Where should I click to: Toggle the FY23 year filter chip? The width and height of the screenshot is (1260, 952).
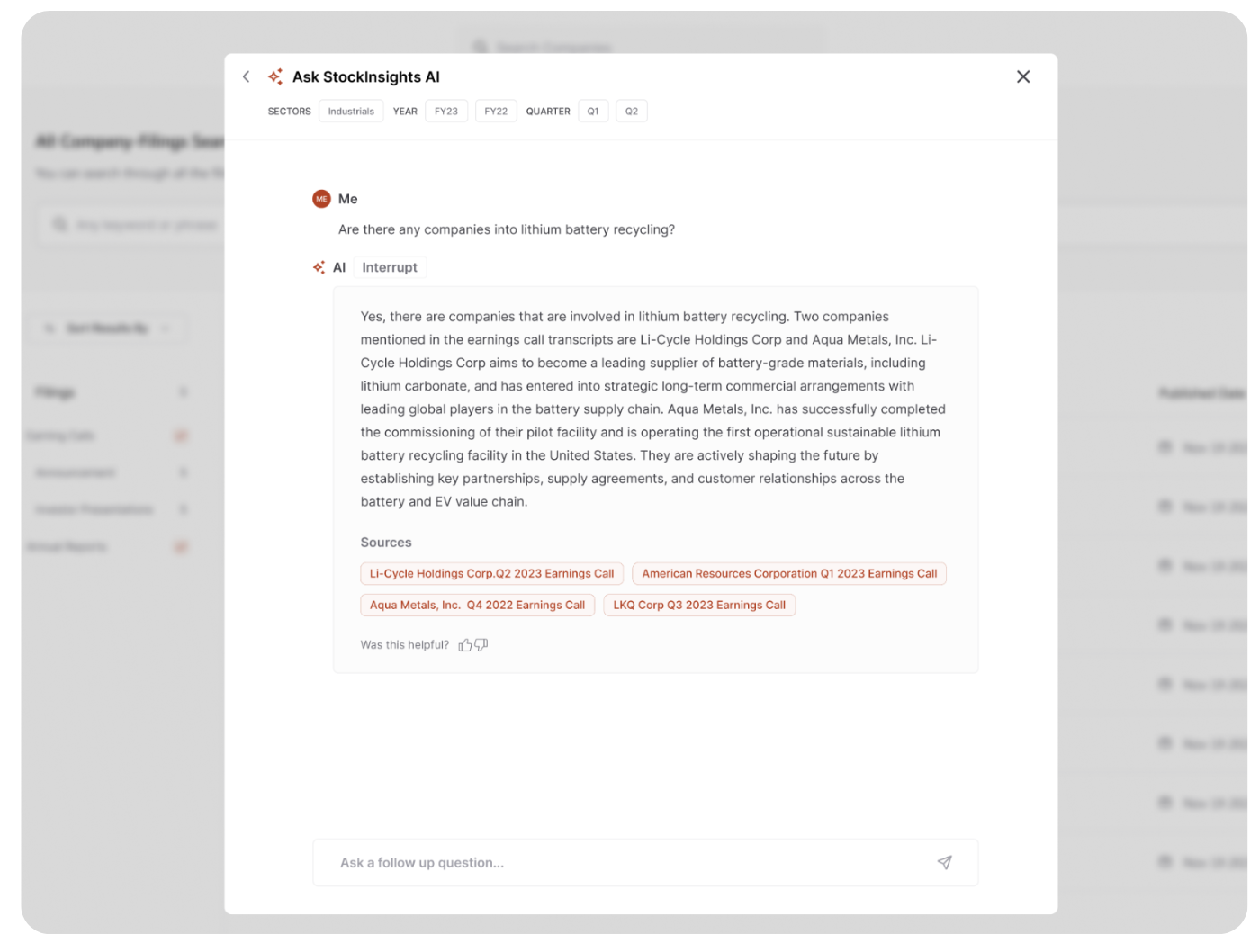click(446, 112)
